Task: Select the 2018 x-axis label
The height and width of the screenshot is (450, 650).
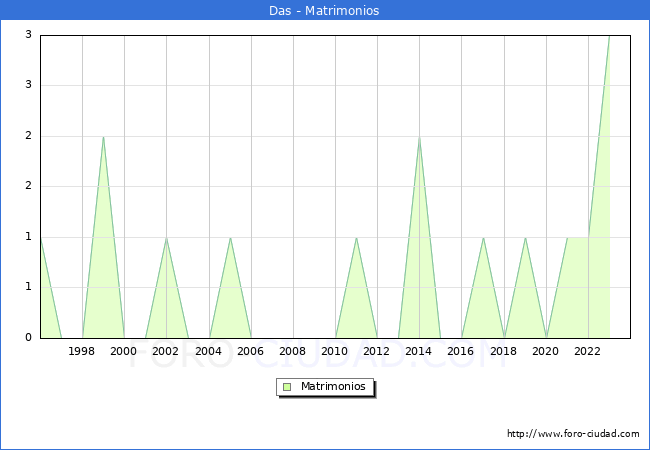Action: click(x=504, y=351)
